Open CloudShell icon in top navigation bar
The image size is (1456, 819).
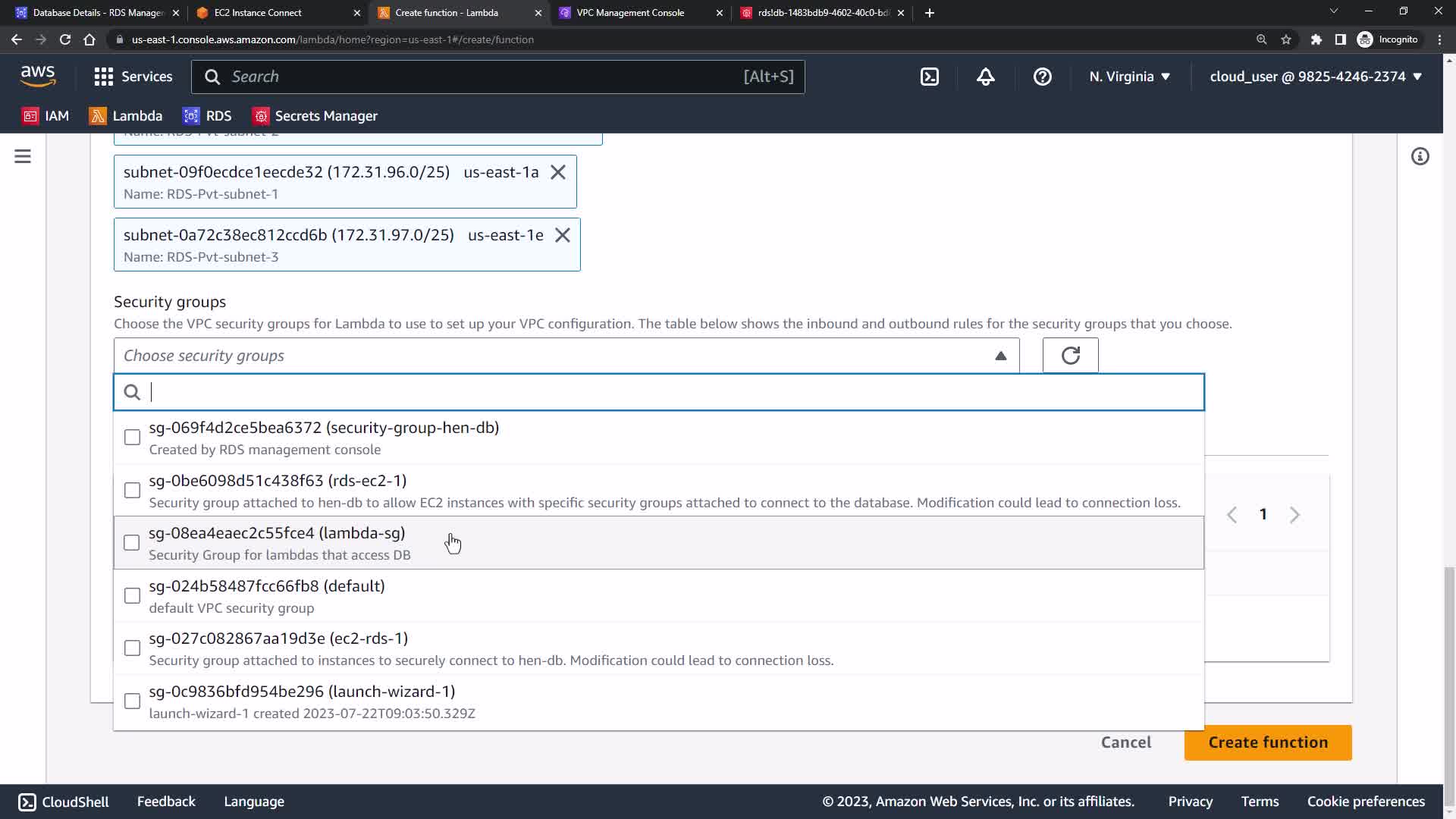929,77
